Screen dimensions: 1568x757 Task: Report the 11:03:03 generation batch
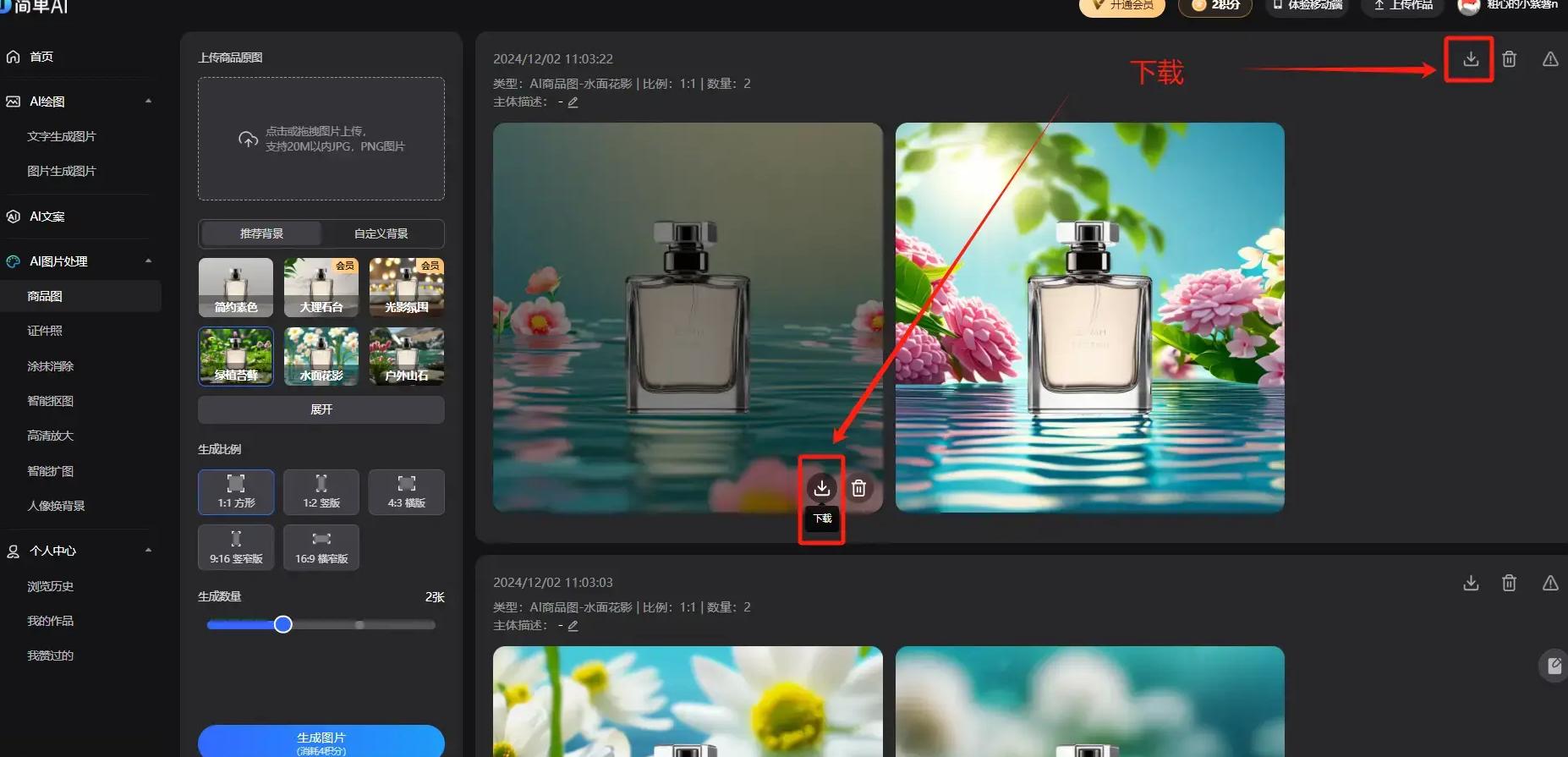click(x=1549, y=583)
